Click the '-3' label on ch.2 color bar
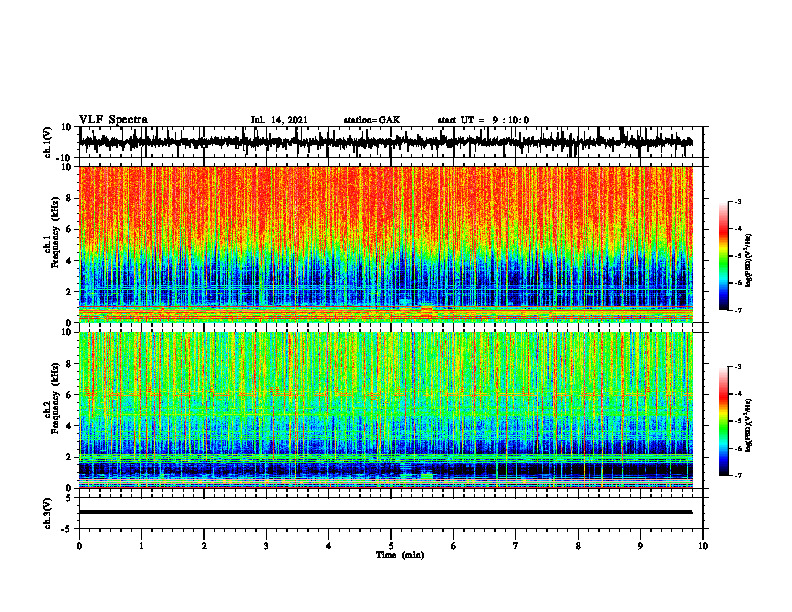This screenshot has width=792, height=612. pyautogui.click(x=736, y=367)
